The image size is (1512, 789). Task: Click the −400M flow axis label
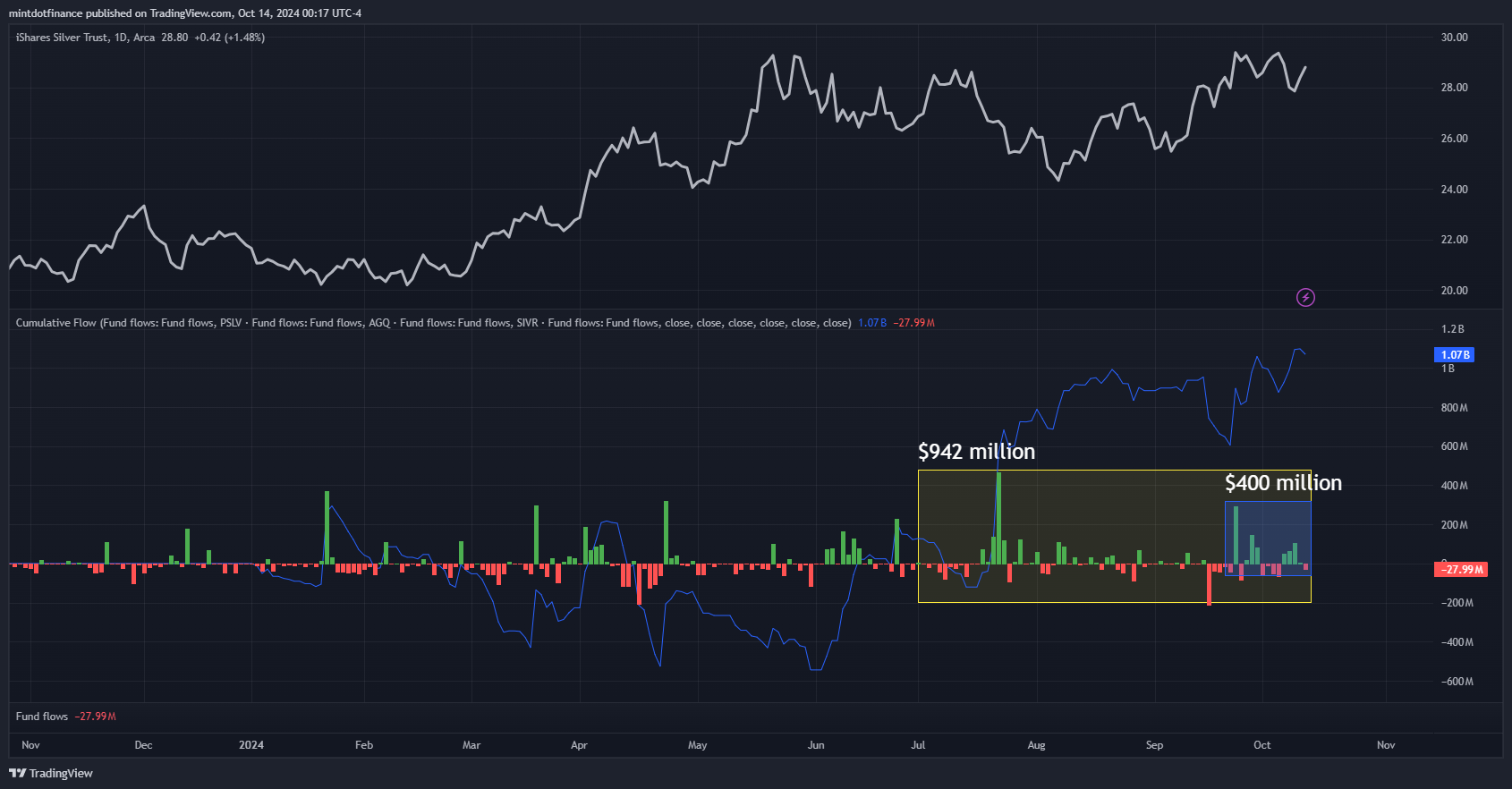click(1457, 642)
